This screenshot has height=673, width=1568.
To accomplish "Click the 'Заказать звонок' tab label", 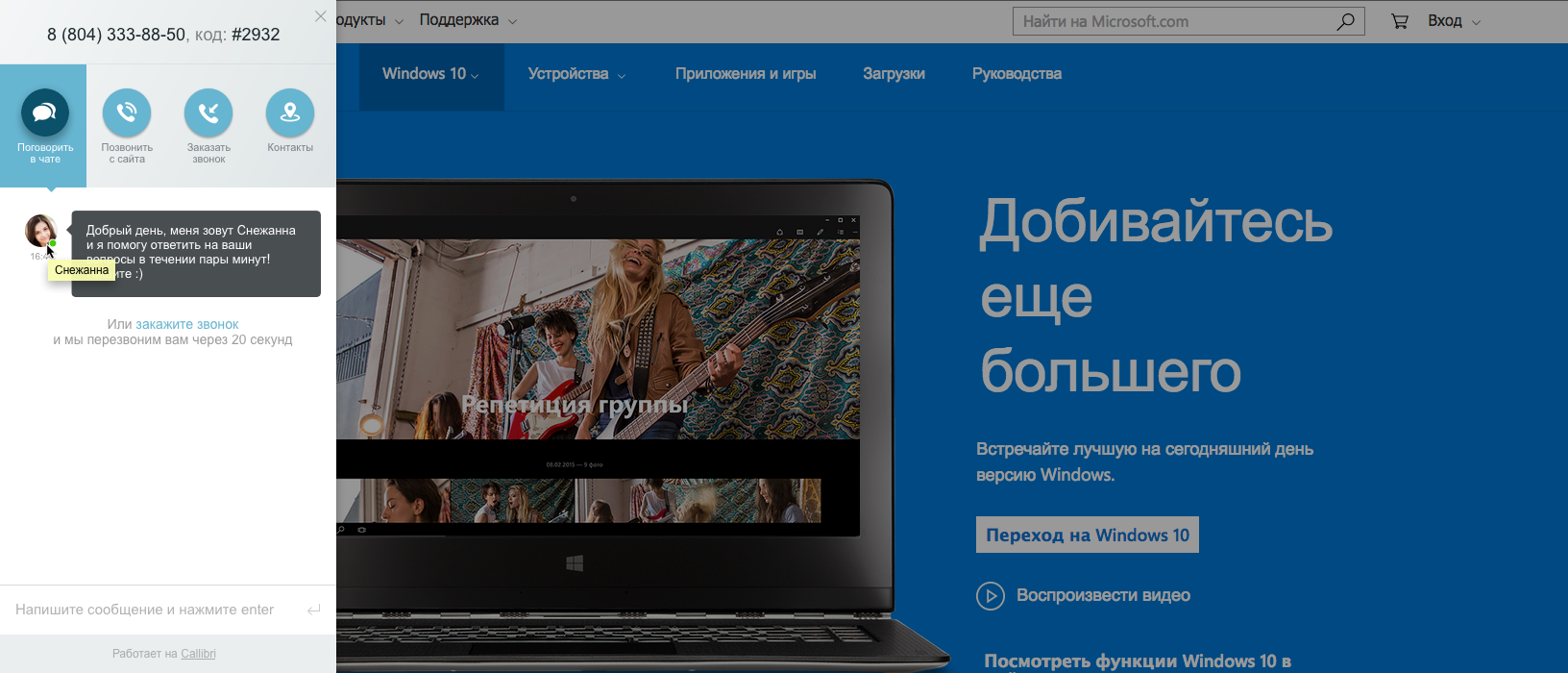I will click(208, 153).
